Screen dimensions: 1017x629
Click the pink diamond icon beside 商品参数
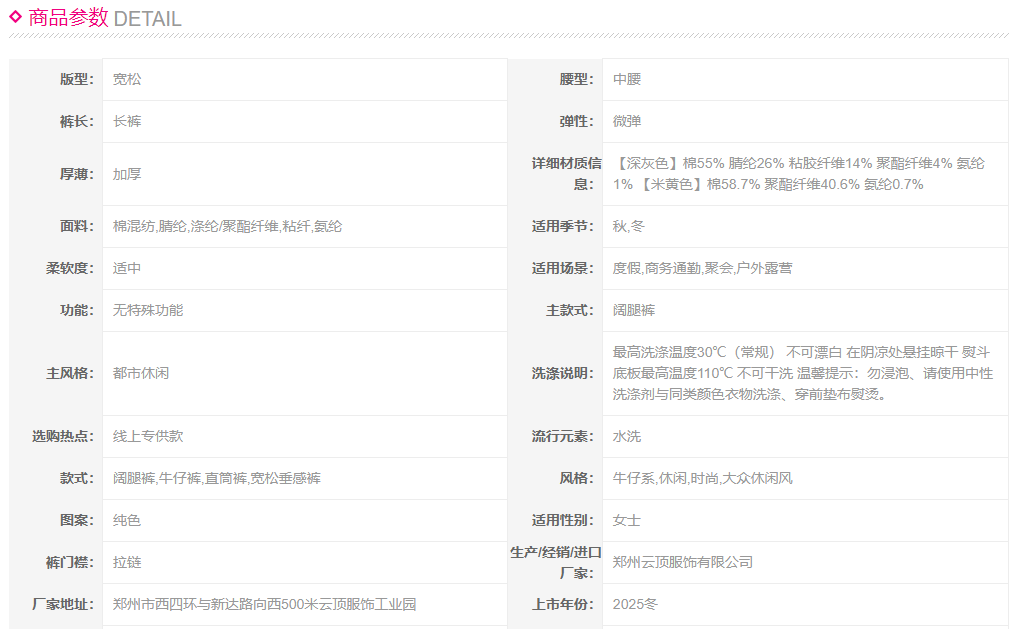pos(16,16)
